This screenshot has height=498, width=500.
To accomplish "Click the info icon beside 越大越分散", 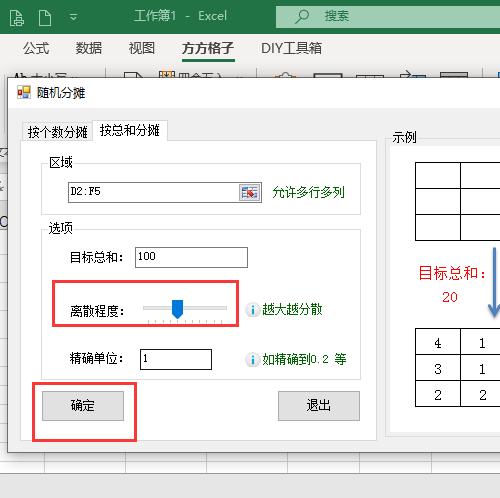I will (x=252, y=310).
